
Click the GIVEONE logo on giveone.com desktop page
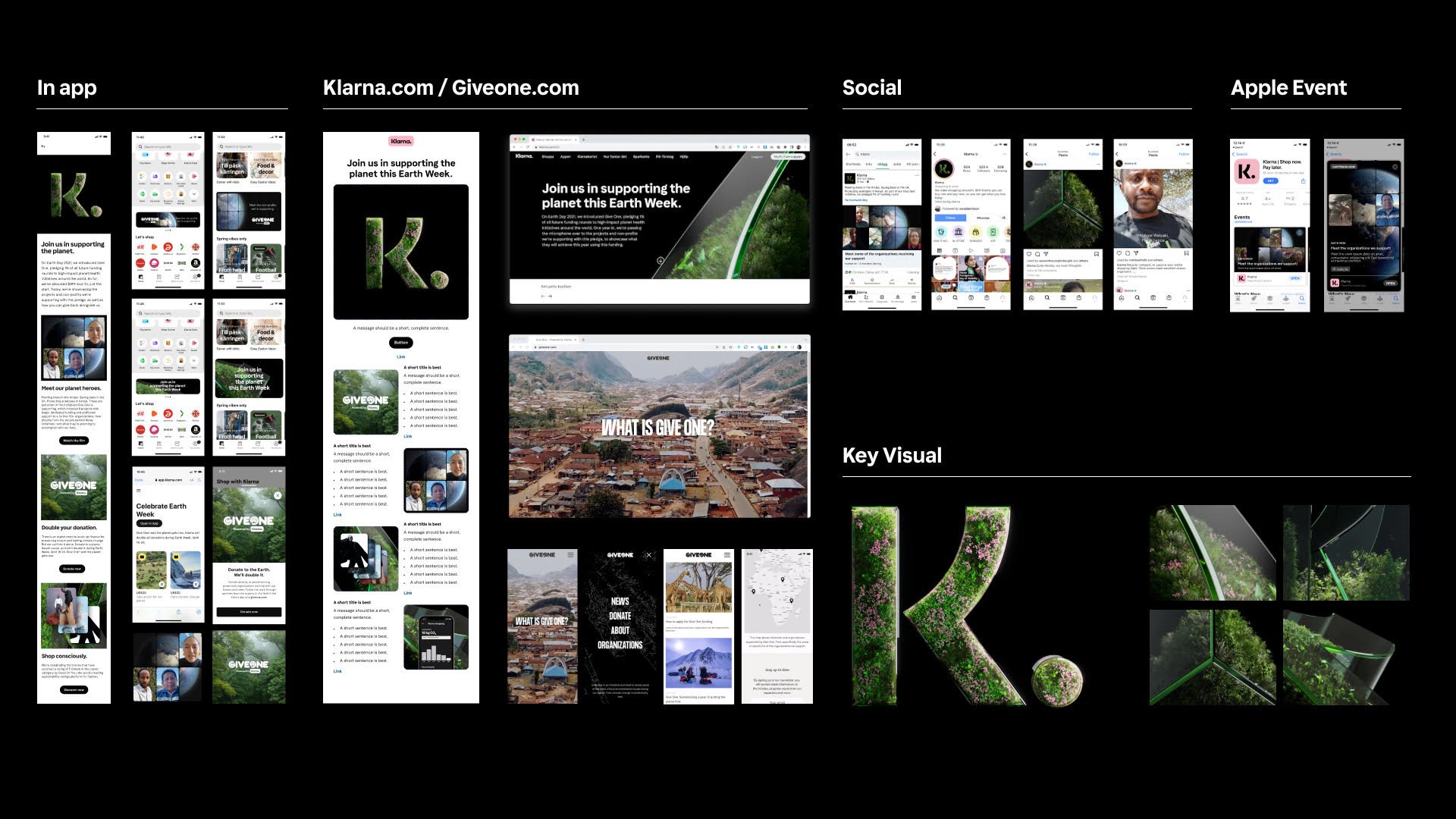pos(658,358)
